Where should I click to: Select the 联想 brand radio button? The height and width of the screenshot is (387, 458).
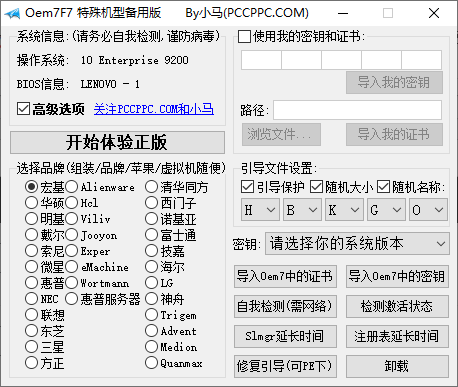[31, 315]
